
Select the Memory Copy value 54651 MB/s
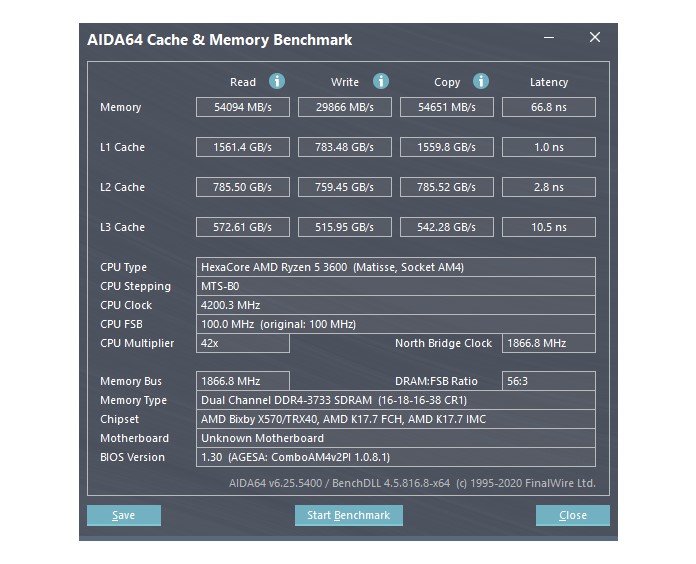click(x=447, y=107)
